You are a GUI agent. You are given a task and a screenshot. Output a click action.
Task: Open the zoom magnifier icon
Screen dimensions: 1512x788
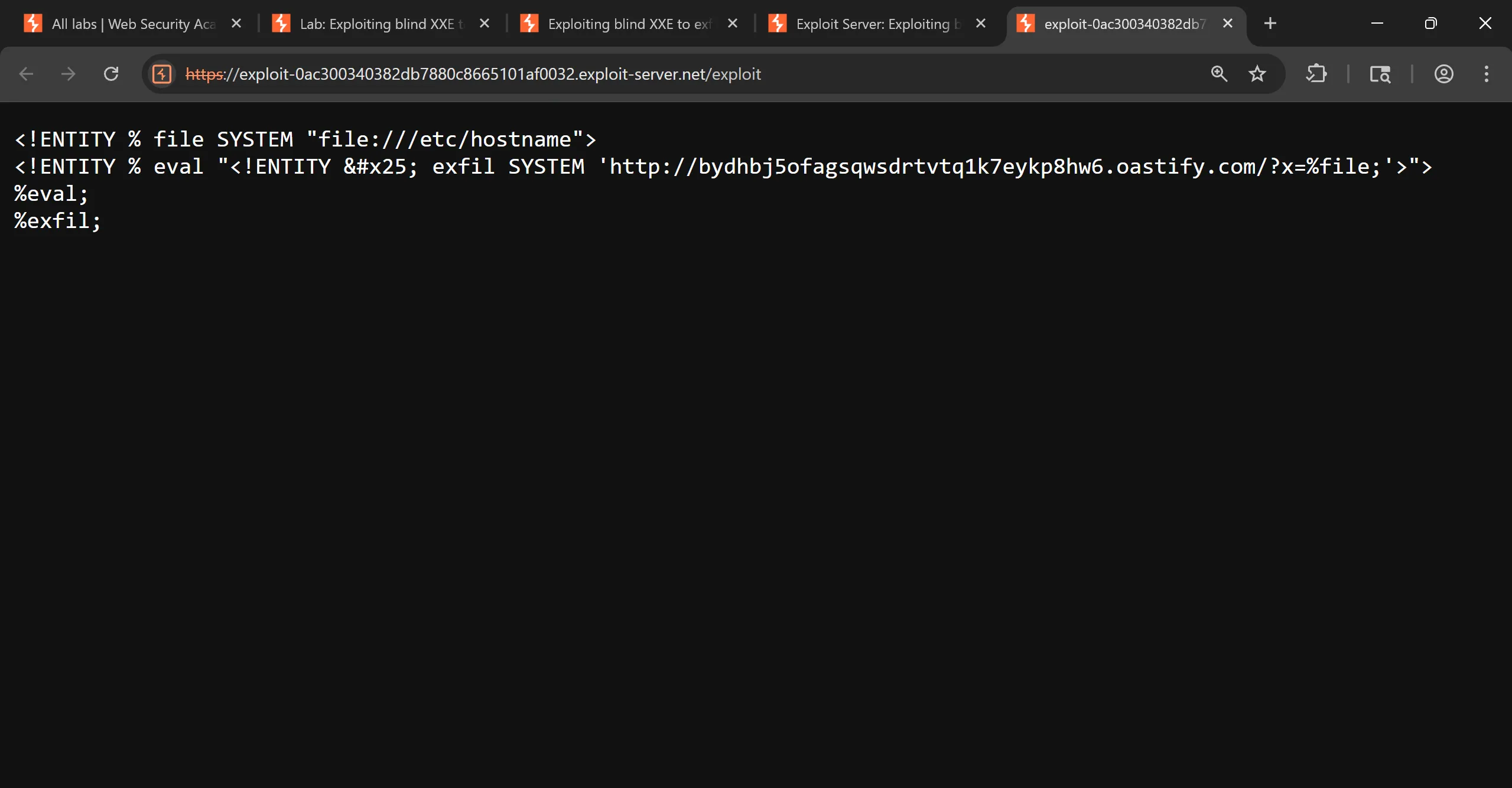pyautogui.click(x=1219, y=74)
